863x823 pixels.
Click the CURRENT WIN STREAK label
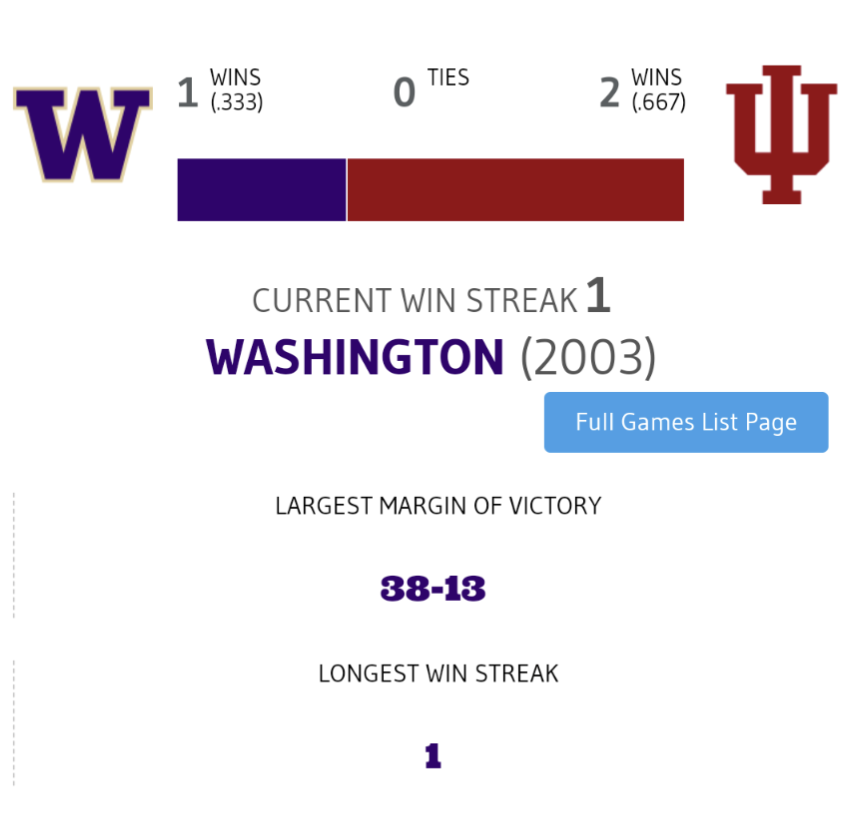click(415, 300)
